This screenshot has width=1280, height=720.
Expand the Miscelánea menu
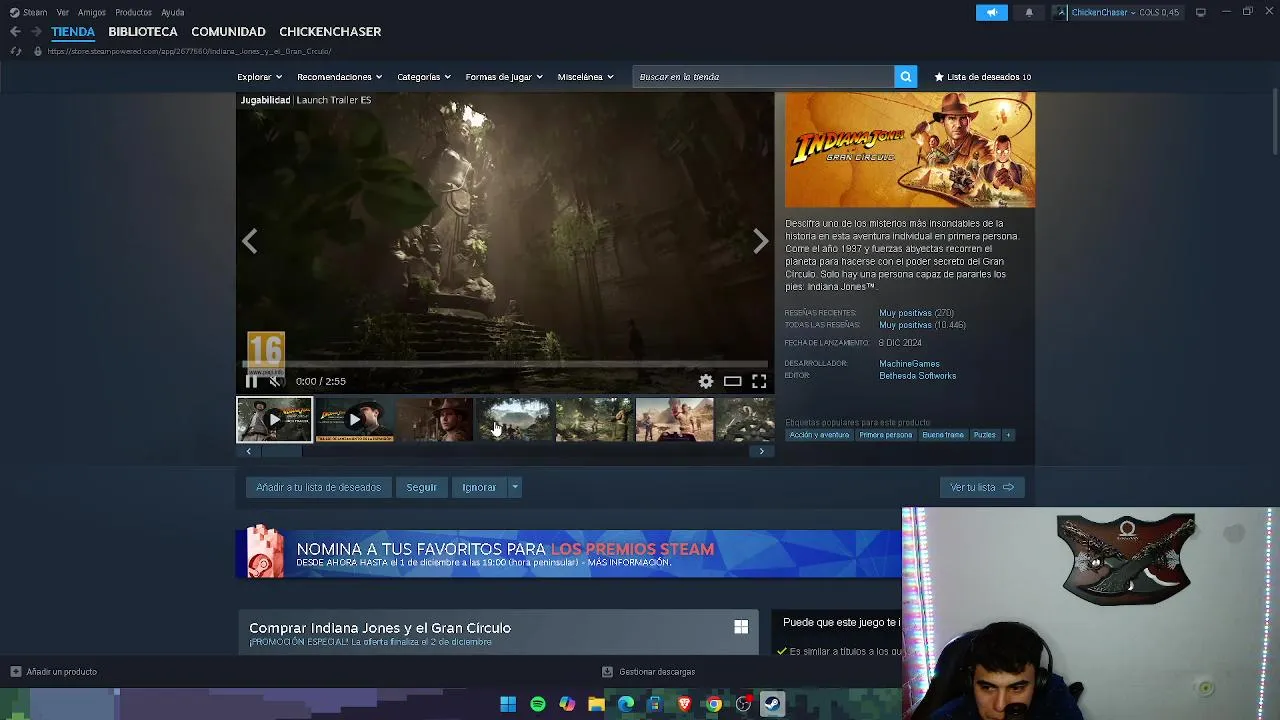[x=585, y=77]
